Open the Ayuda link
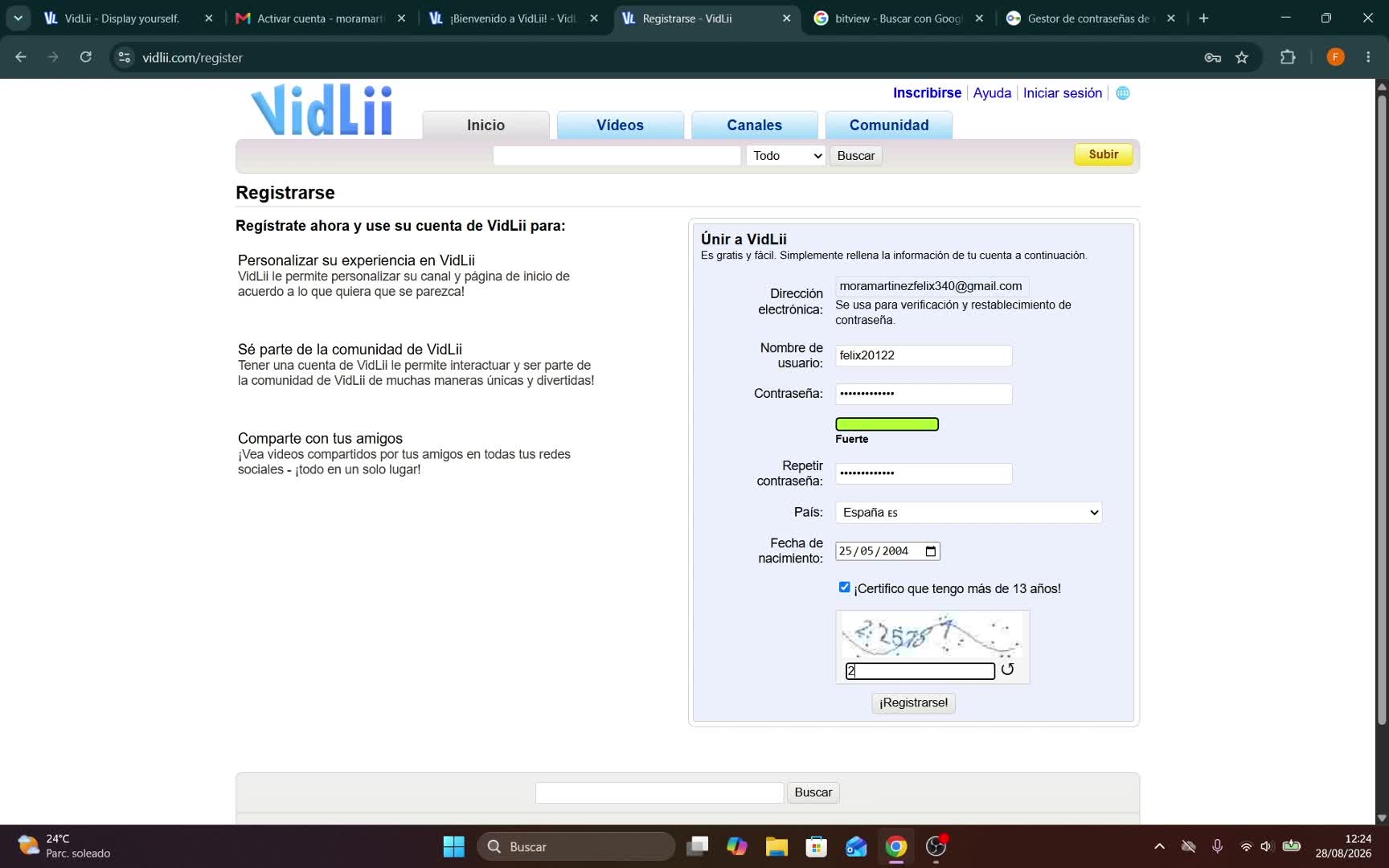This screenshot has width=1389, height=868. 992,93
